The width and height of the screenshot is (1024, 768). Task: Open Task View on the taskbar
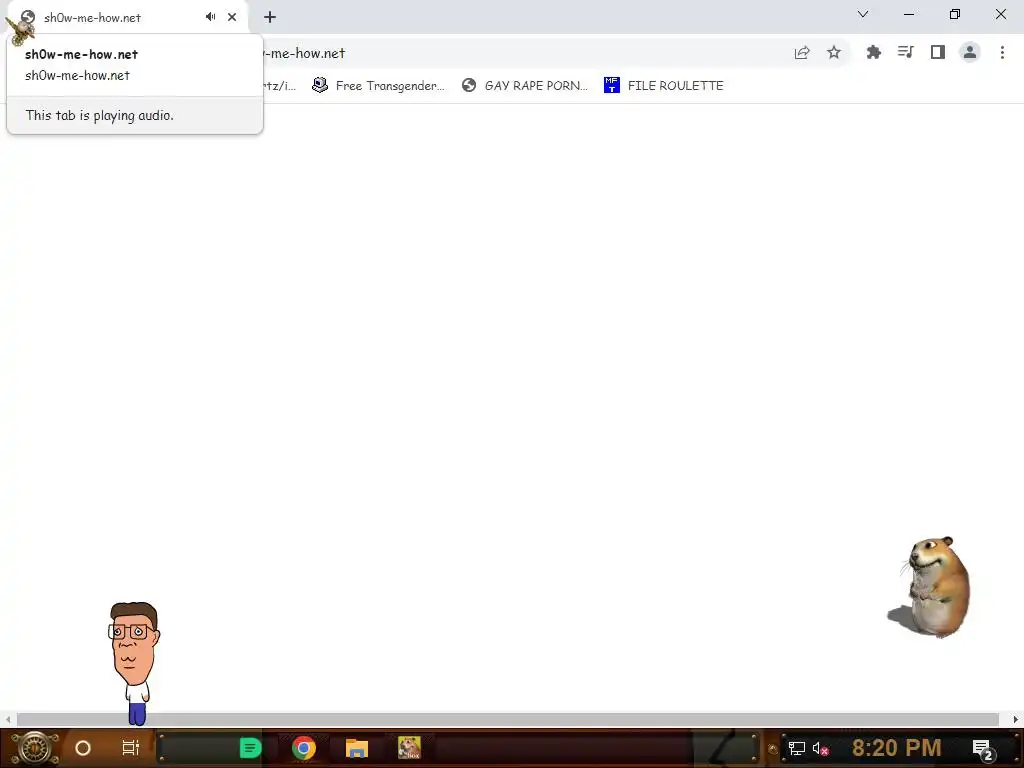point(131,748)
